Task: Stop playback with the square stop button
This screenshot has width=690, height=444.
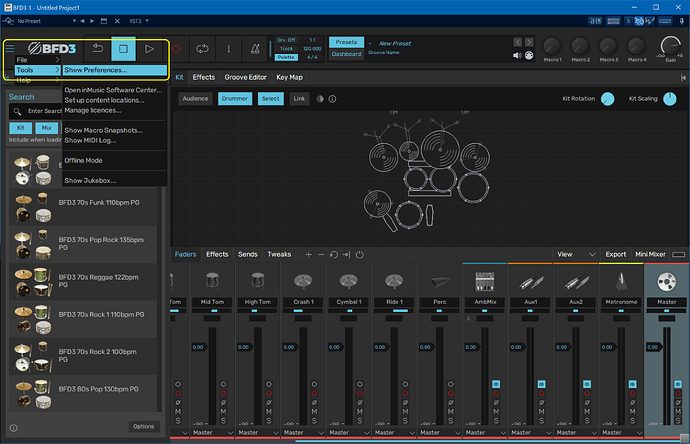Action: pos(123,48)
